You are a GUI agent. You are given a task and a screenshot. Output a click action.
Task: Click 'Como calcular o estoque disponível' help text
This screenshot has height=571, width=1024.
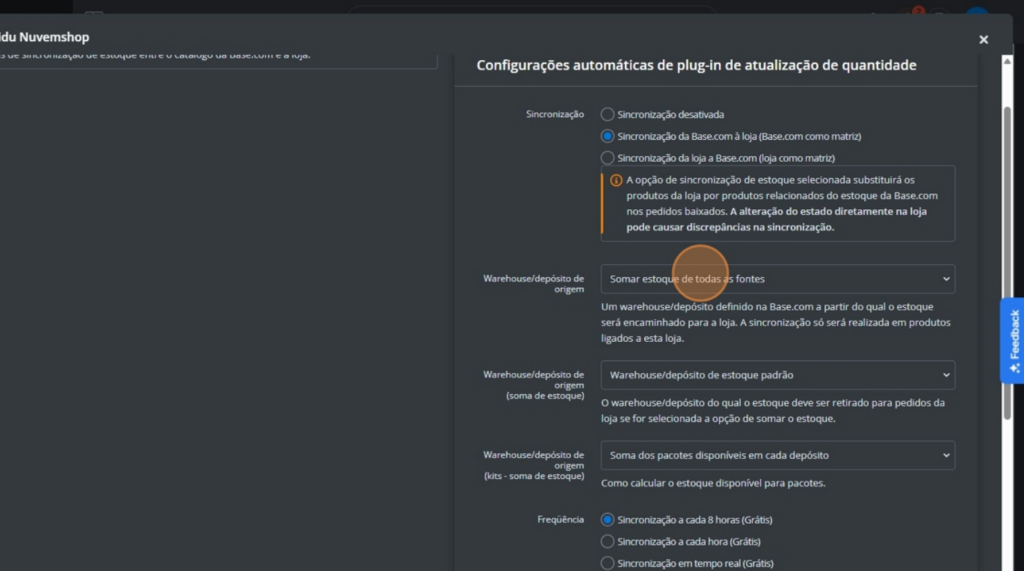coord(713,483)
